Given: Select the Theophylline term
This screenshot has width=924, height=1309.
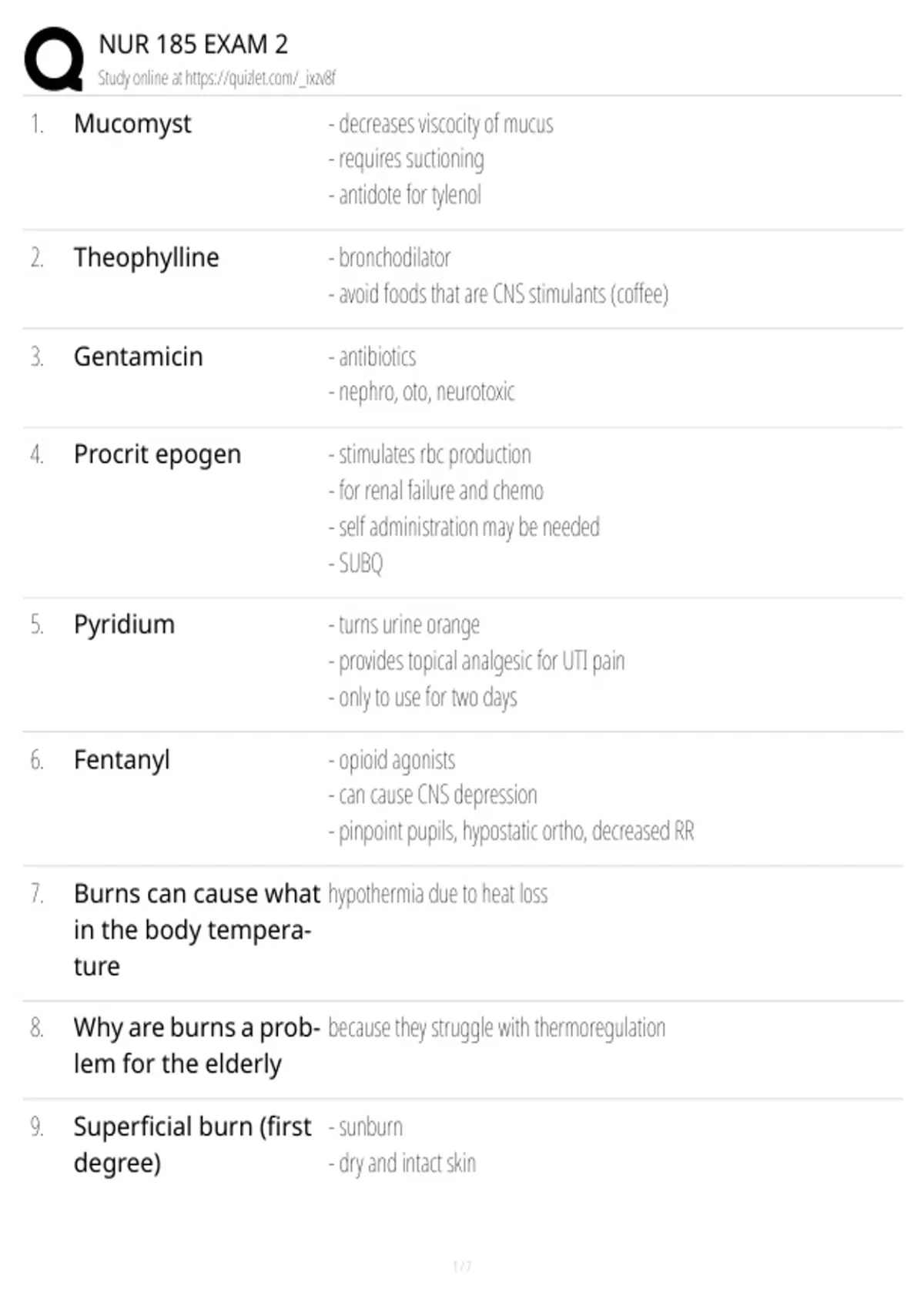Looking at the screenshot, I should pos(146,257).
